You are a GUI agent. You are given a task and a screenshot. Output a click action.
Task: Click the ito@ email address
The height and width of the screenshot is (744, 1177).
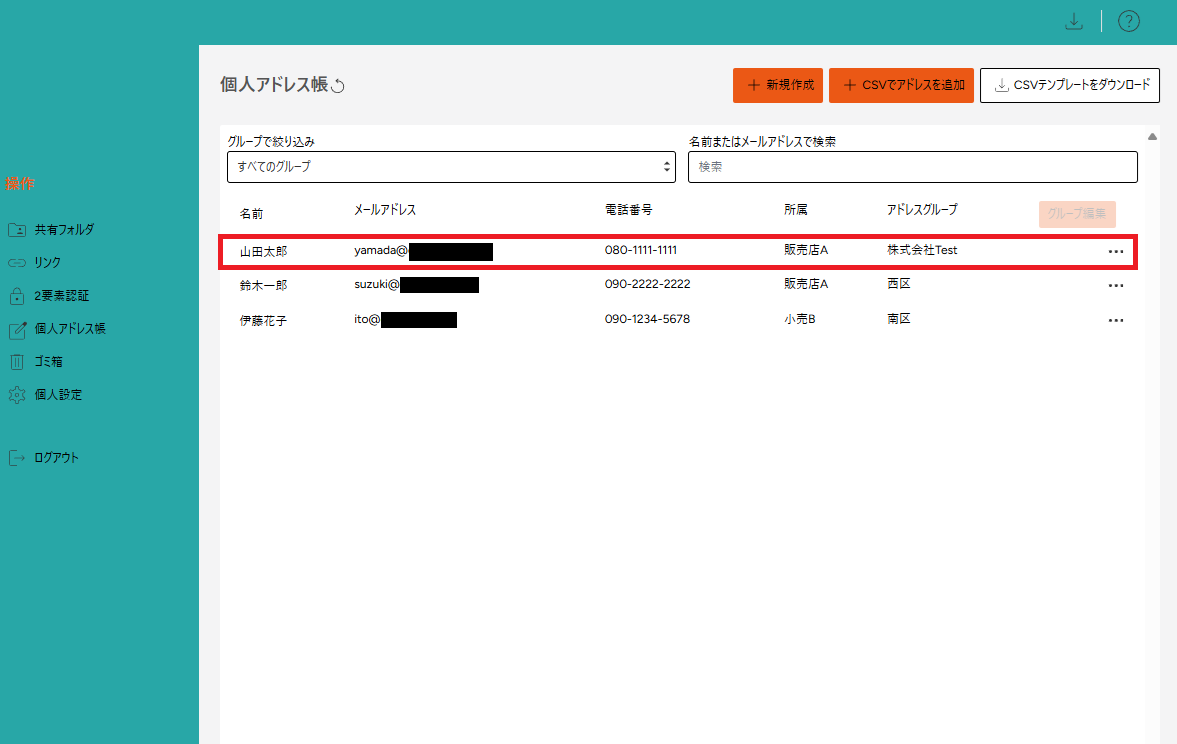click(405, 320)
